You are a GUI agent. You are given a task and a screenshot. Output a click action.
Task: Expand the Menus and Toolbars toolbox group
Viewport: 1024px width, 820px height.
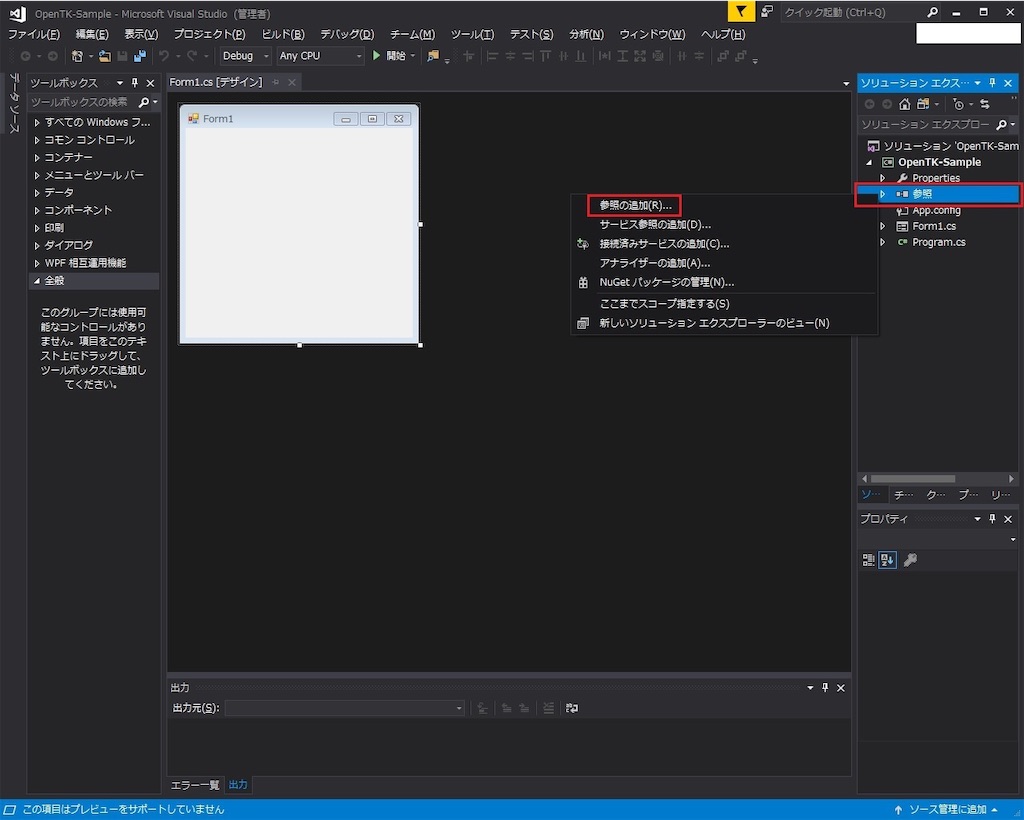(x=37, y=175)
